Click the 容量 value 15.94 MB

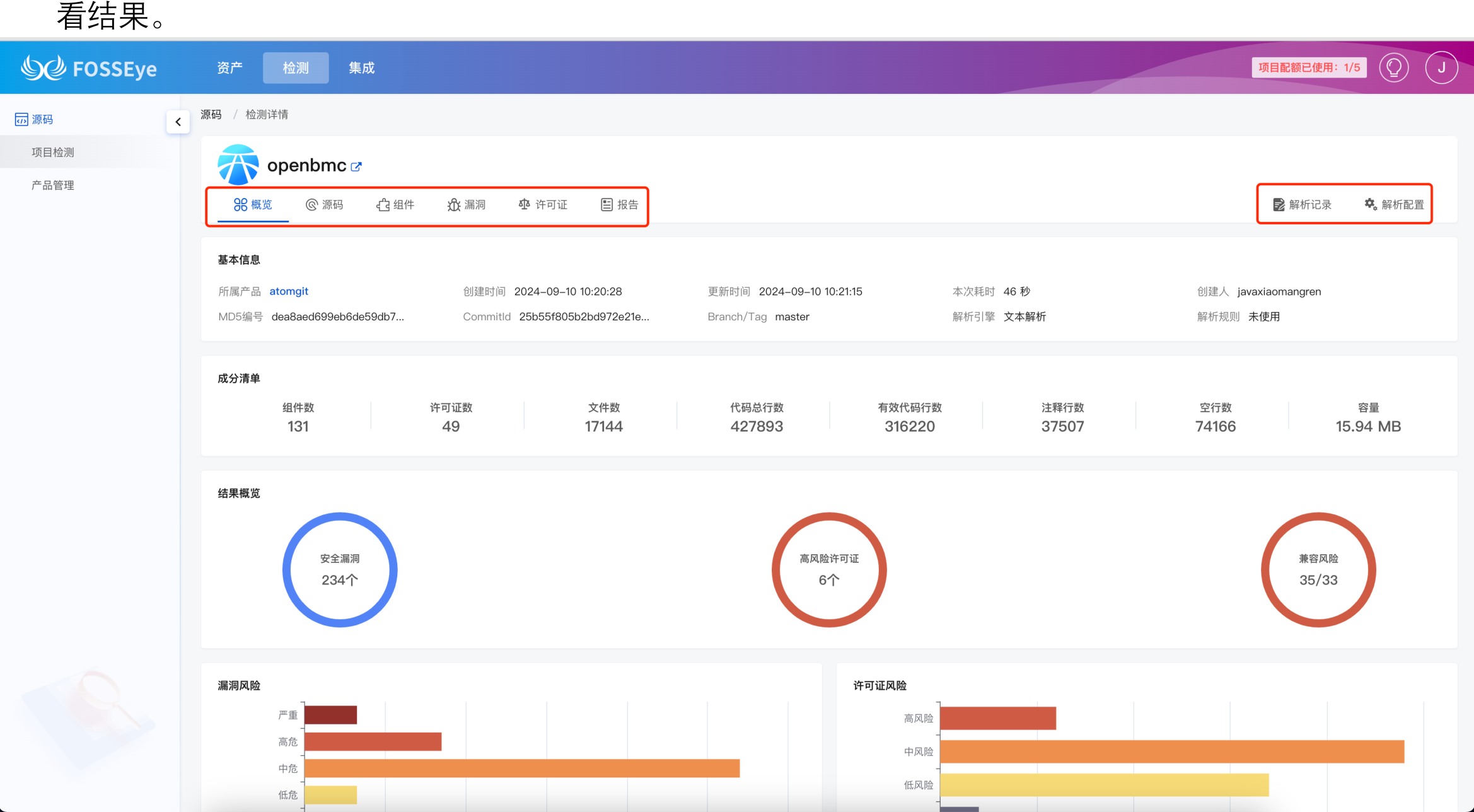[x=1368, y=427]
